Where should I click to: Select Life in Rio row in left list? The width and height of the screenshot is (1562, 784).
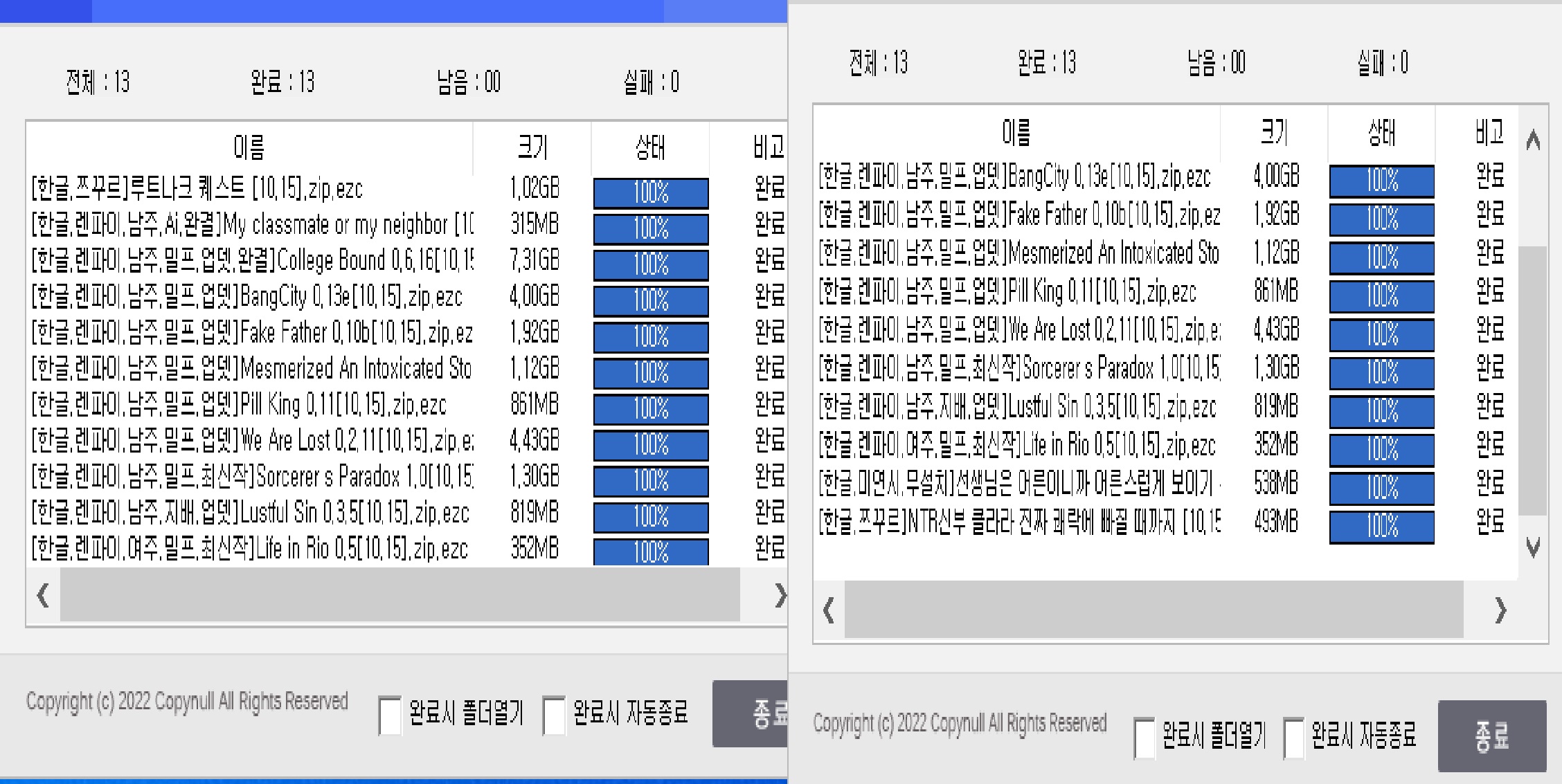click(x=249, y=549)
